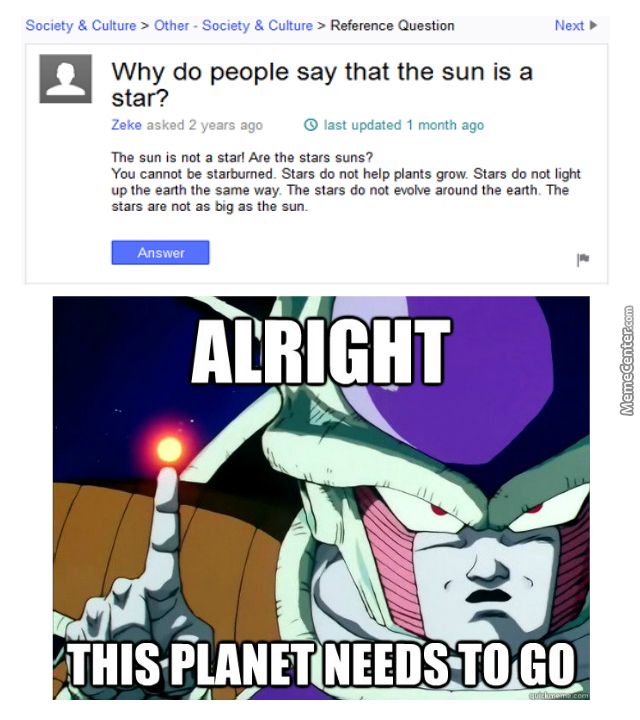
Task: Click the ALRIGHT meme caption
Action: click(321, 351)
